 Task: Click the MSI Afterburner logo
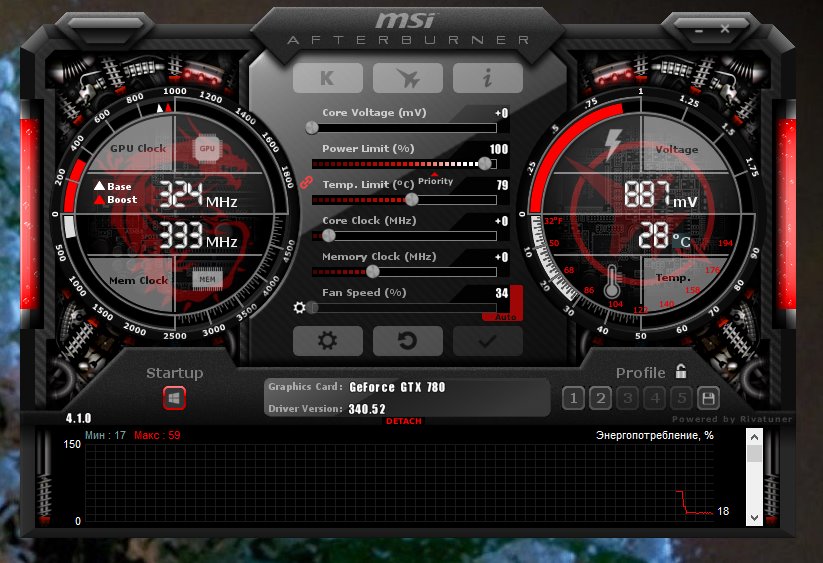point(408,29)
